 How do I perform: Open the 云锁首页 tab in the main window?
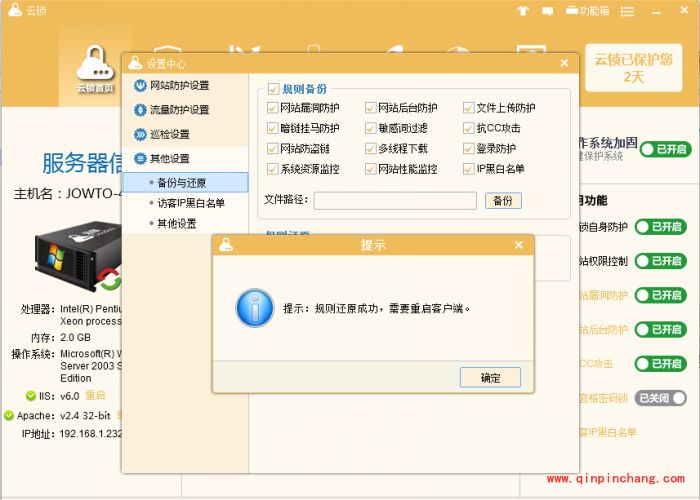point(95,68)
